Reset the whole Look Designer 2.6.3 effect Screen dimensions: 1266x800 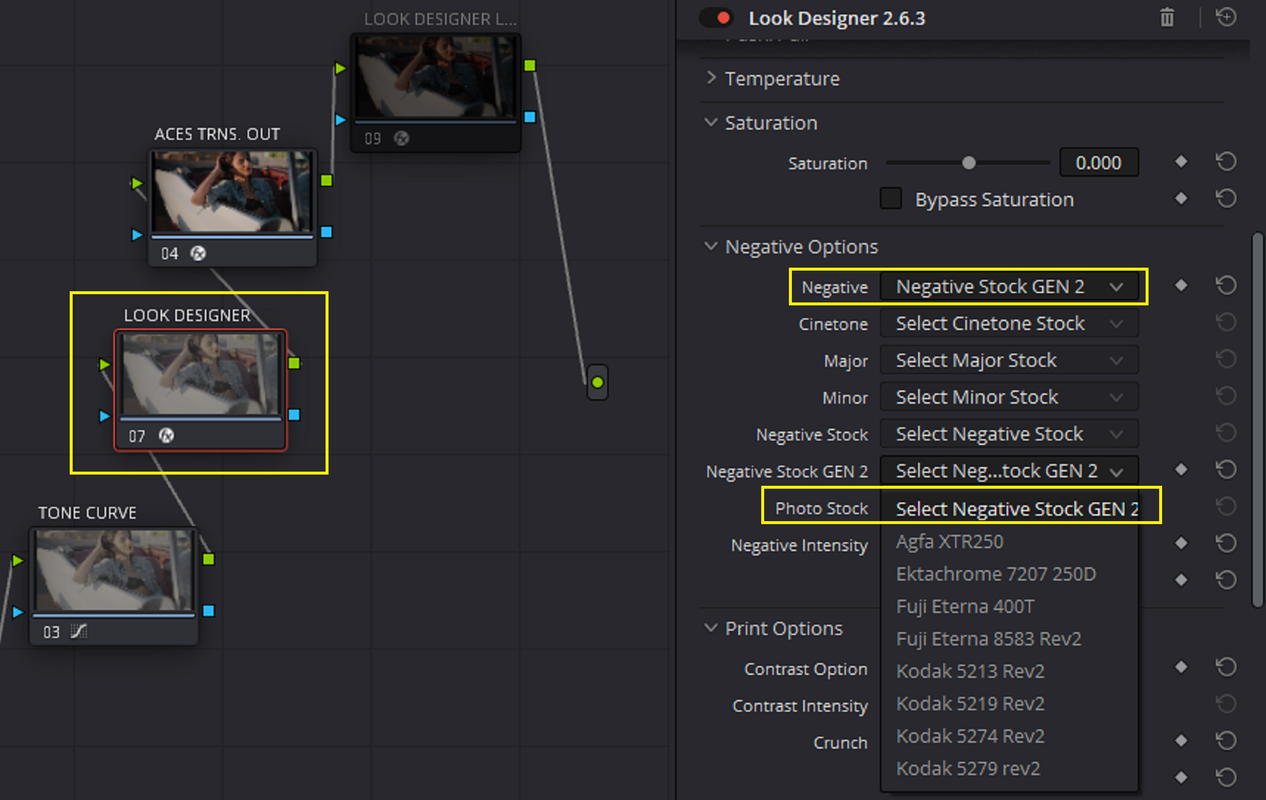[x=1226, y=17]
